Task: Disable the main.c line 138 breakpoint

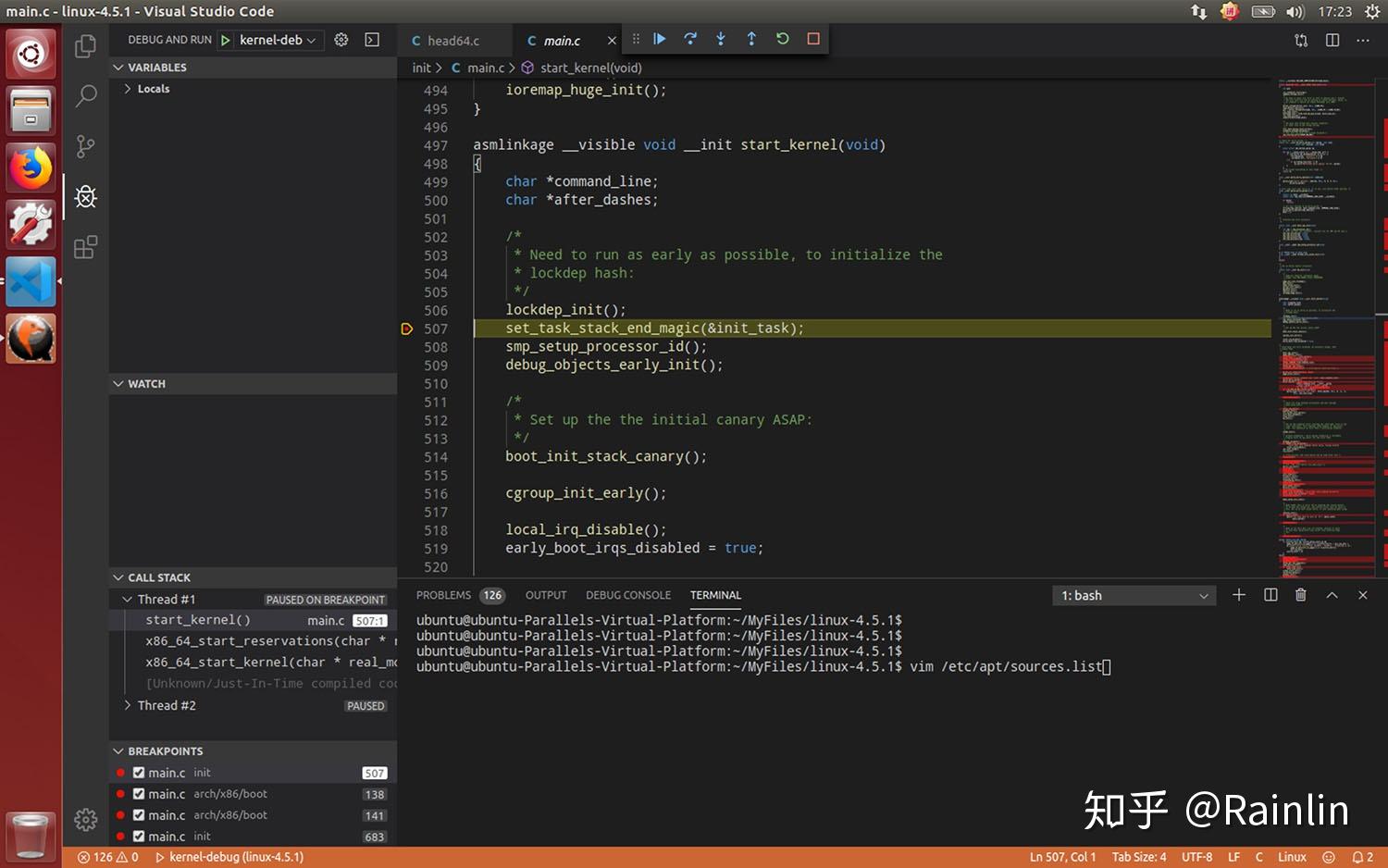Action: click(139, 794)
